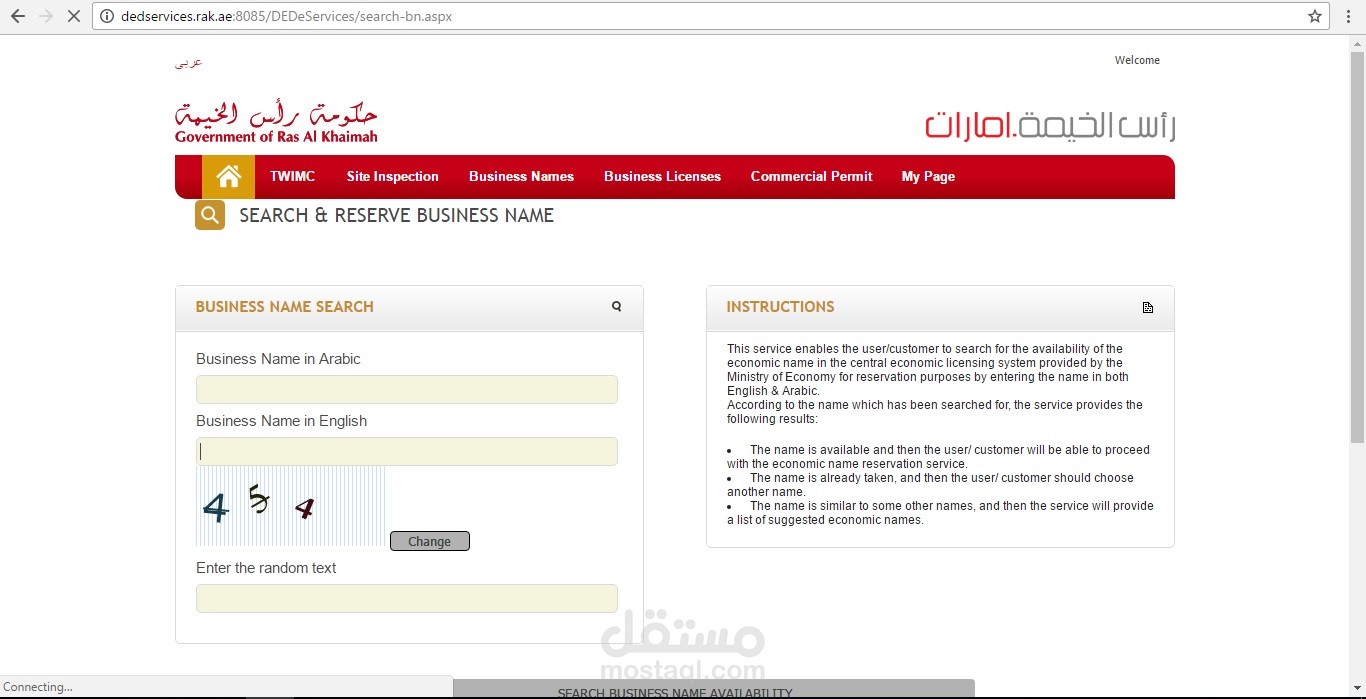Image resolution: width=1366 pixels, height=699 pixels.
Task: Open the Chrome three-dot menu
Action: (x=1348, y=16)
